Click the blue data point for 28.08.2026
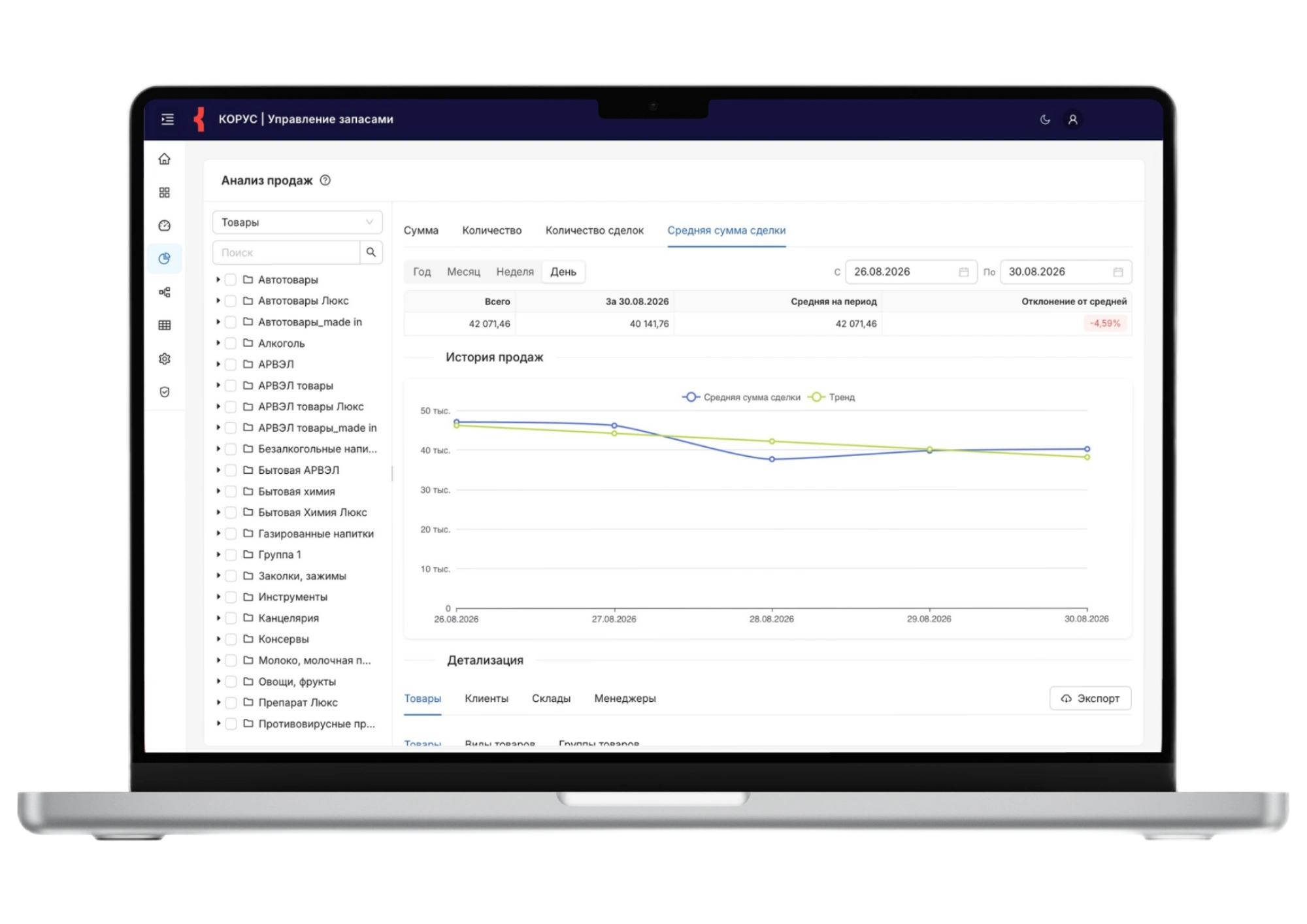Viewport: 1307px width, 924px height. click(772, 459)
